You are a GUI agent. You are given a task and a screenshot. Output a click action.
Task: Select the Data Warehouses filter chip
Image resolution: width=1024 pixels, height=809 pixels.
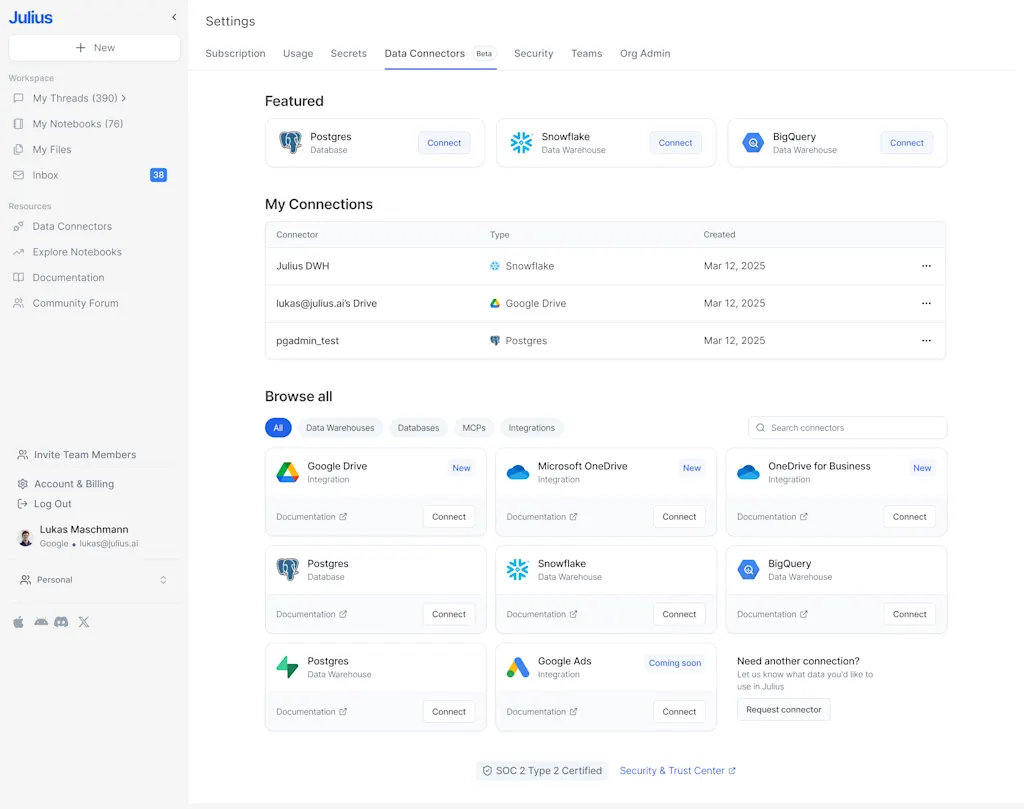pos(340,428)
